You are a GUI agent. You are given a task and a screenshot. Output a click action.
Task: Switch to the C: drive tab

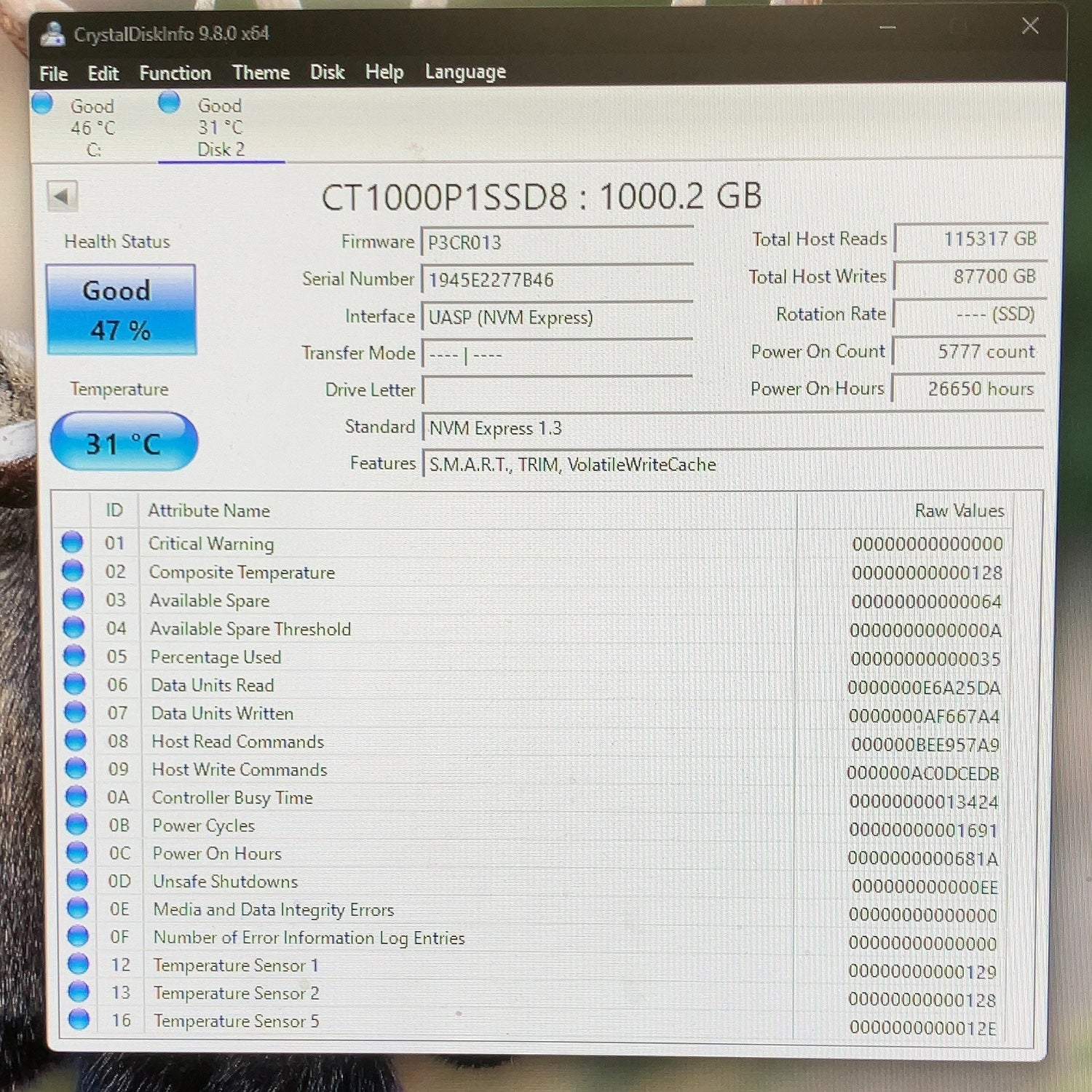pos(93,127)
